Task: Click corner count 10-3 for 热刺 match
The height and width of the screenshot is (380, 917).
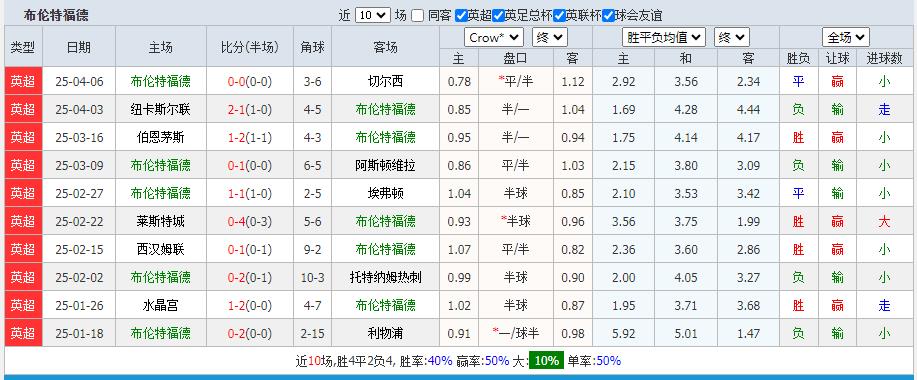Action: point(312,278)
